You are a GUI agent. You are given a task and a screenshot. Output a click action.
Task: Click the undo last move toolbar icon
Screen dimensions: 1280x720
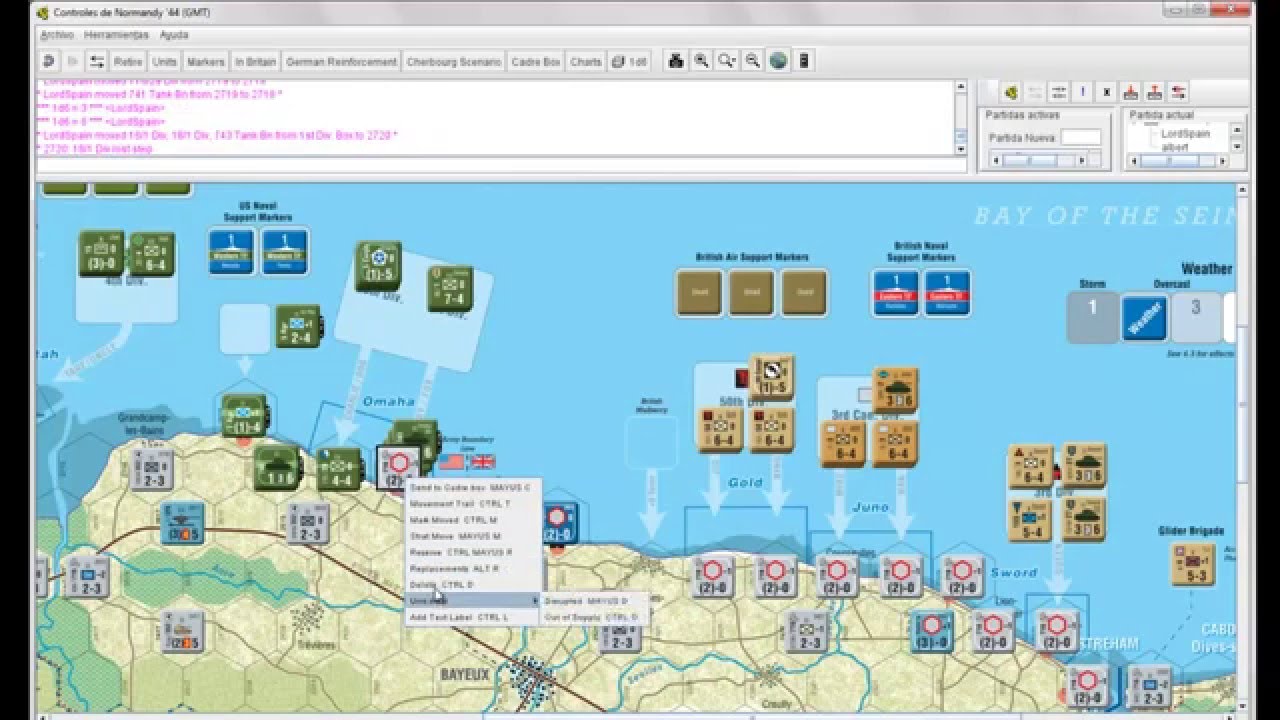click(48, 61)
